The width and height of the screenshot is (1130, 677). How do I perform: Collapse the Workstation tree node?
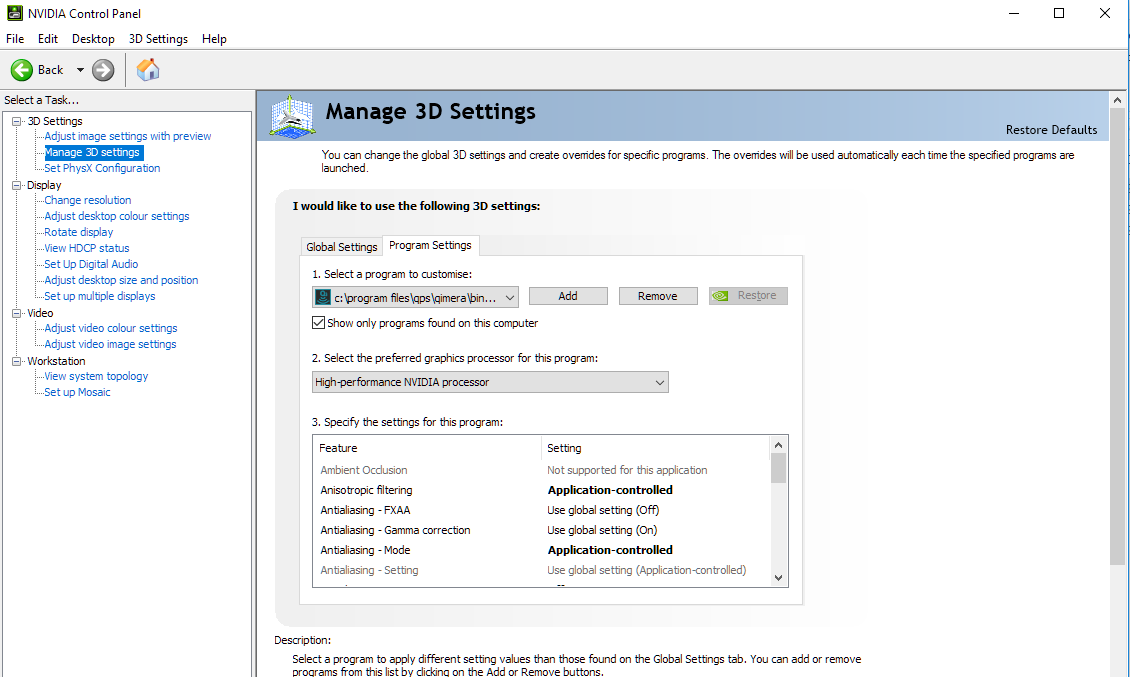[16, 361]
